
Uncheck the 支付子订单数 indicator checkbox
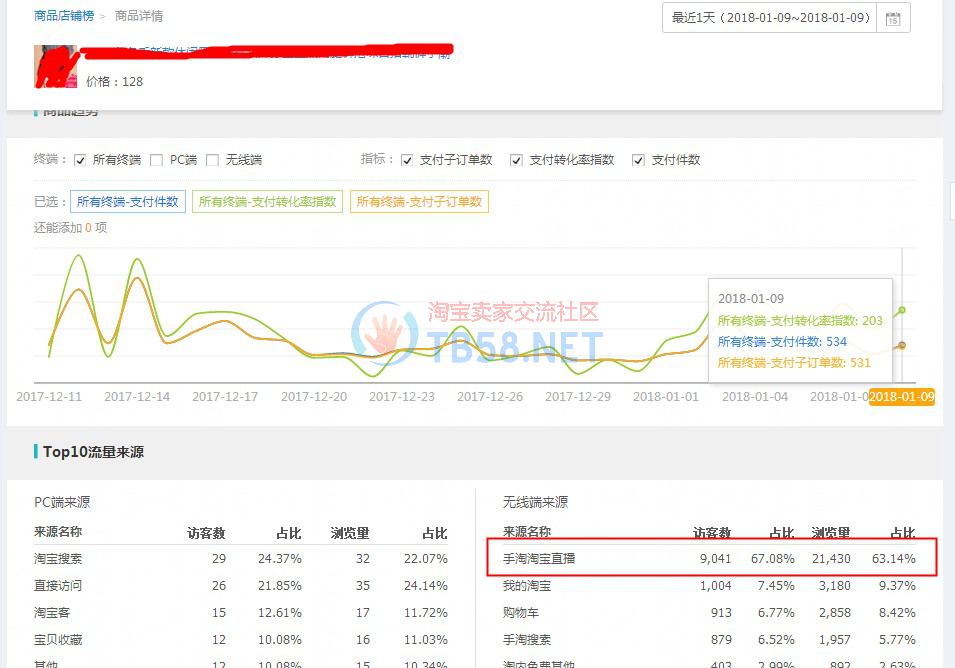point(407,160)
